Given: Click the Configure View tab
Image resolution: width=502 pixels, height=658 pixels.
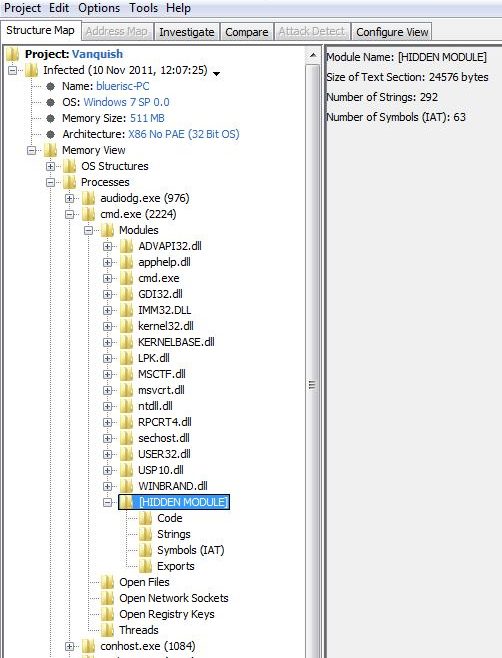Looking at the screenshot, I should pos(392,32).
